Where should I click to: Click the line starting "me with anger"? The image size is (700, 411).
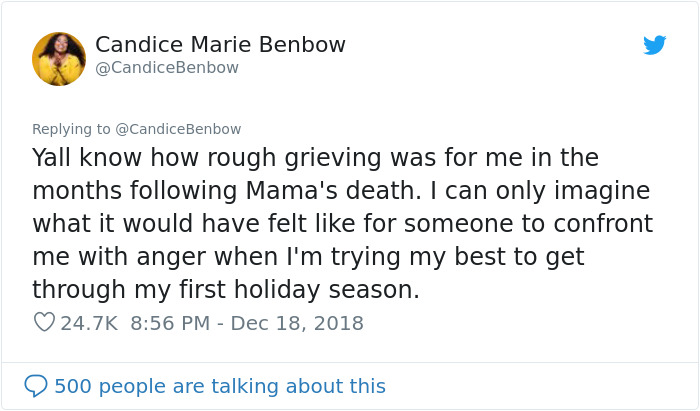pyautogui.click(x=307, y=257)
